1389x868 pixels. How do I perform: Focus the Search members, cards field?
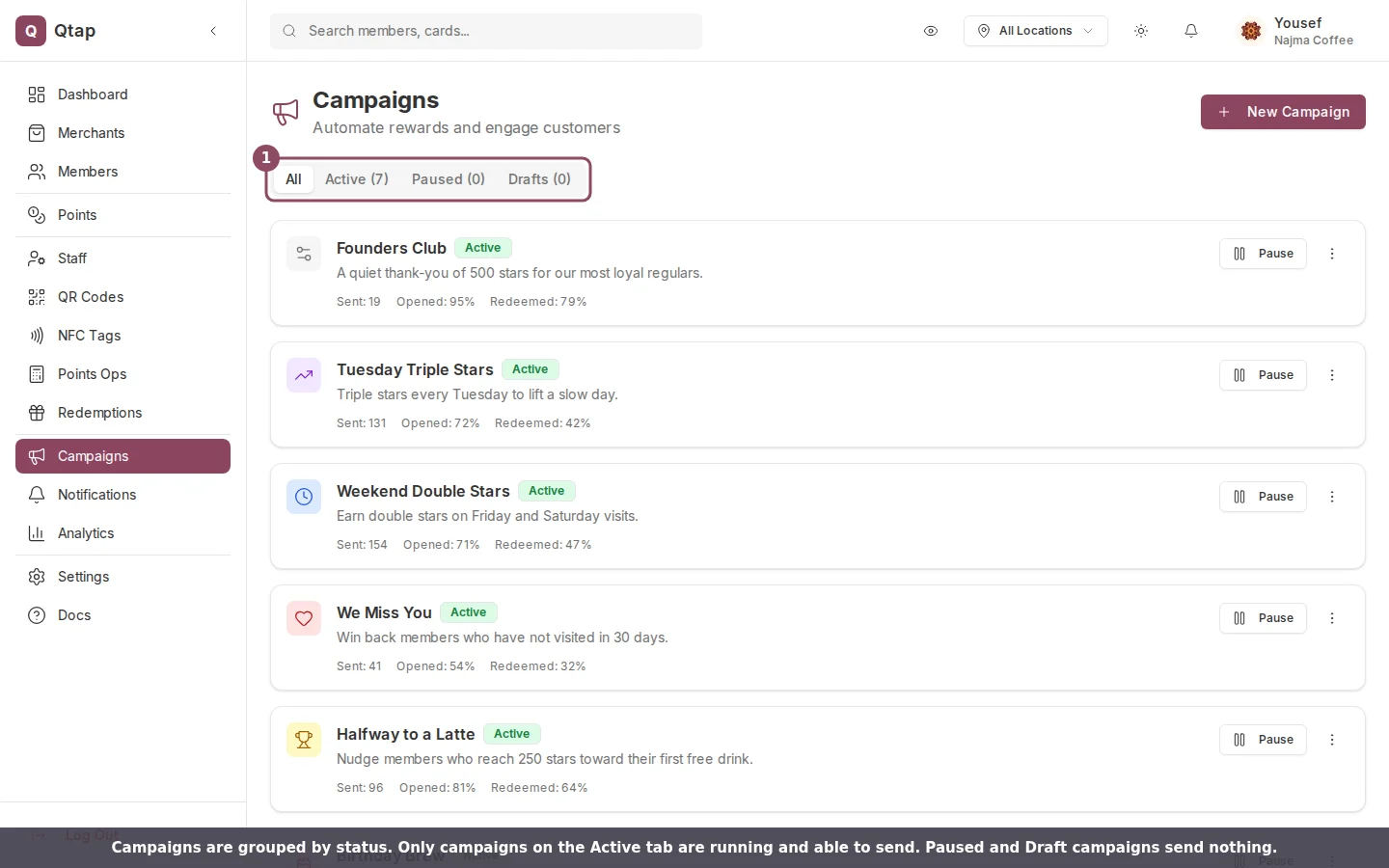[x=486, y=31]
